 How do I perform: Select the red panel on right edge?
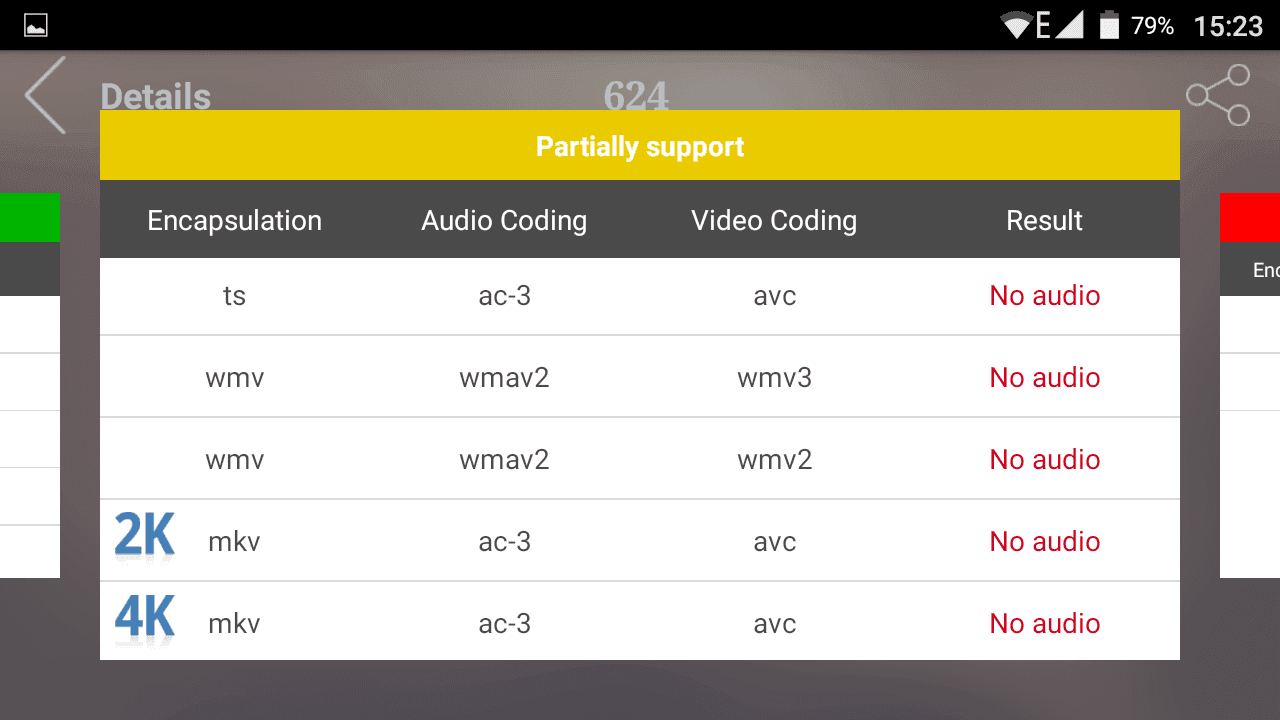[x=1250, y=218]
